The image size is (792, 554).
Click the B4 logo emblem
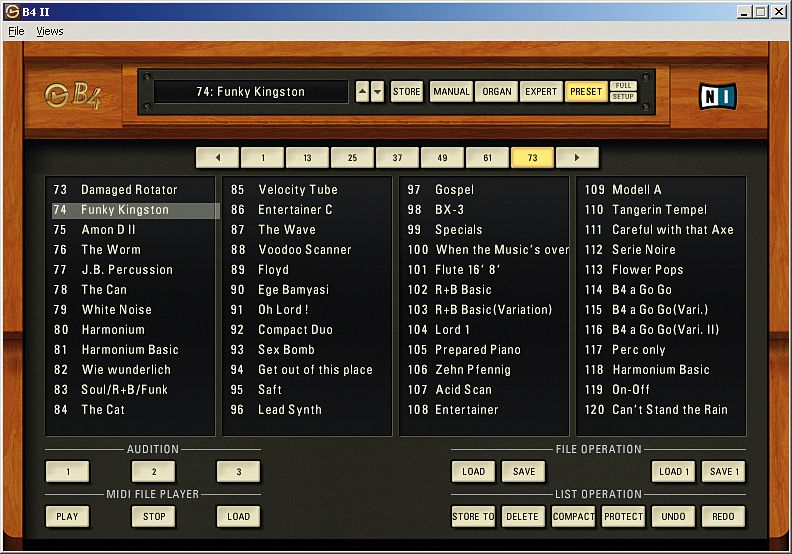tap(72, 95)
